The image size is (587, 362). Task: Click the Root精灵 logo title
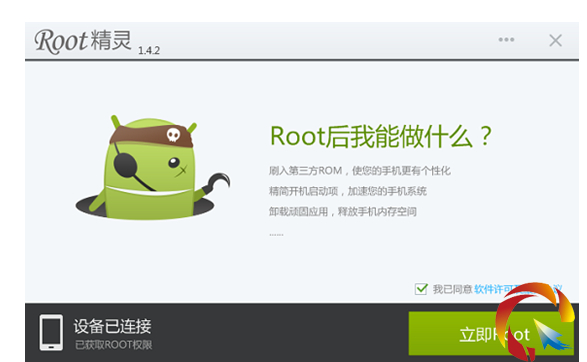pyautogui.click(x=83, y=41)
